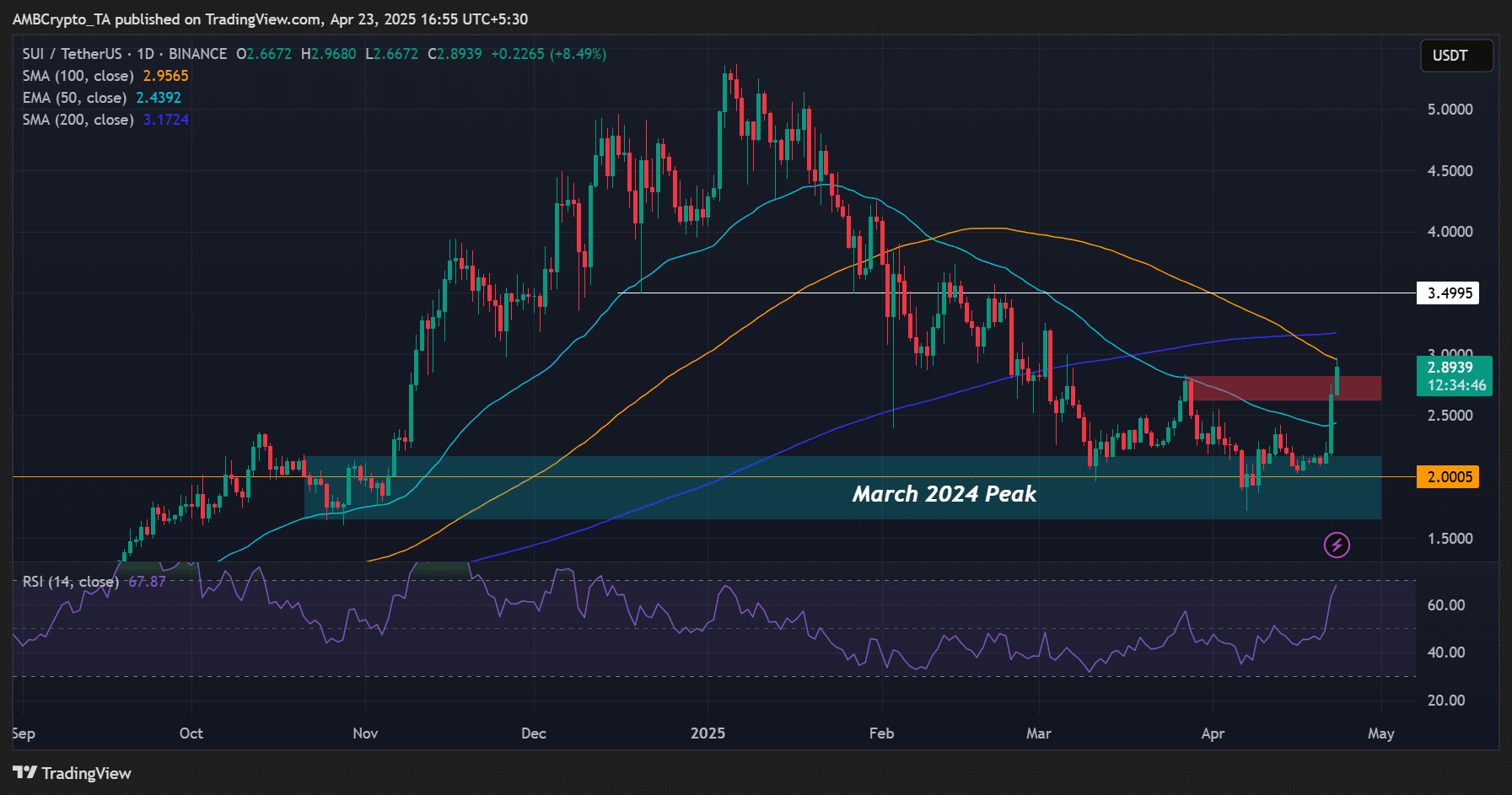
Task: Select the May label on time axis
Action: (1381, 734)
